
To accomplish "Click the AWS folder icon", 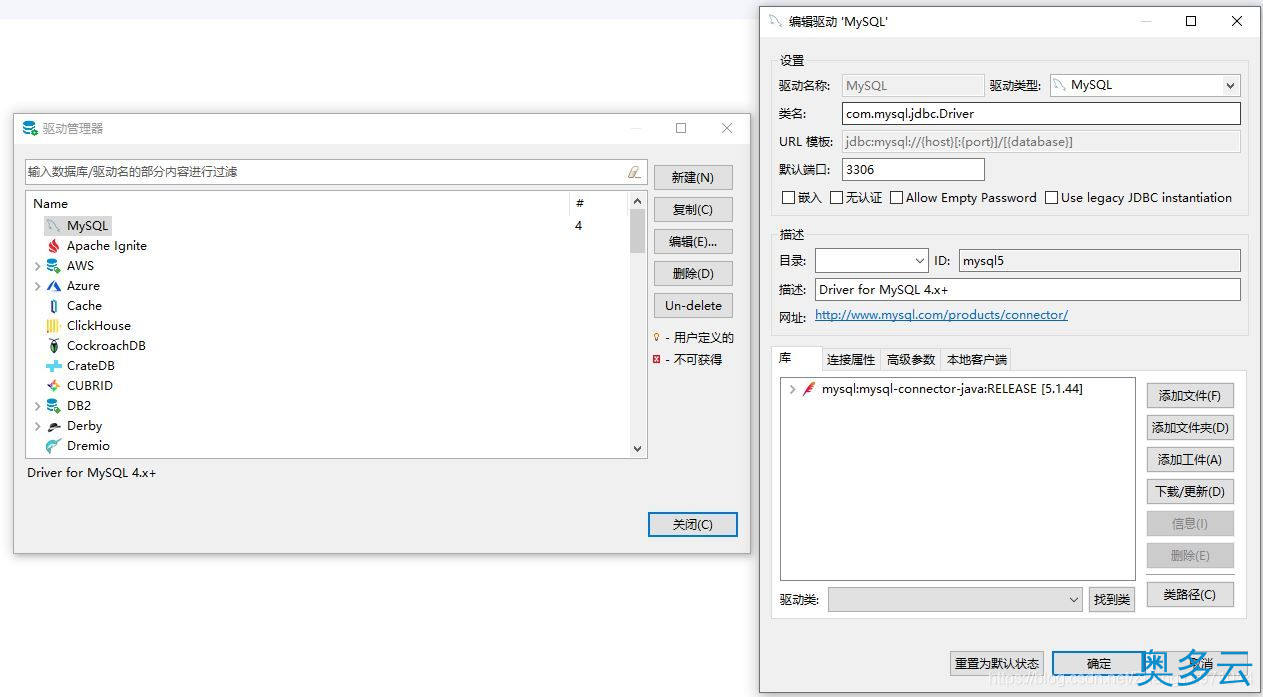I will [54, 266].
